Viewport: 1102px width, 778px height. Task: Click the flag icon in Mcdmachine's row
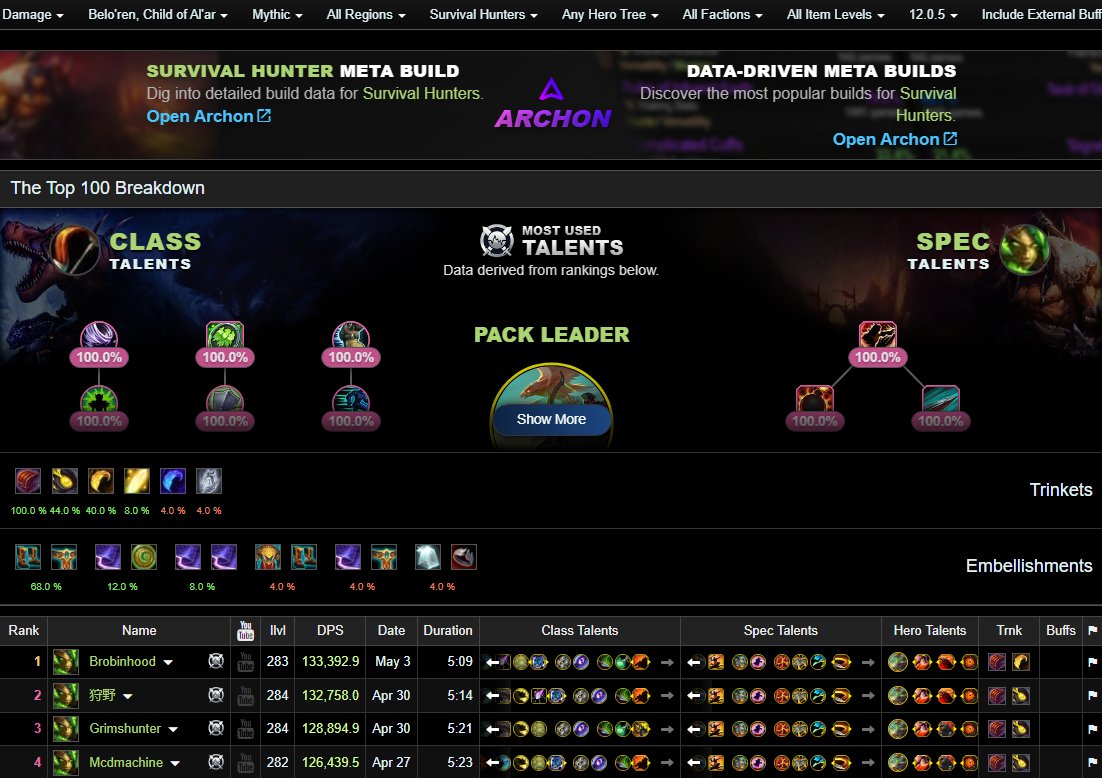pos(1092,763)
